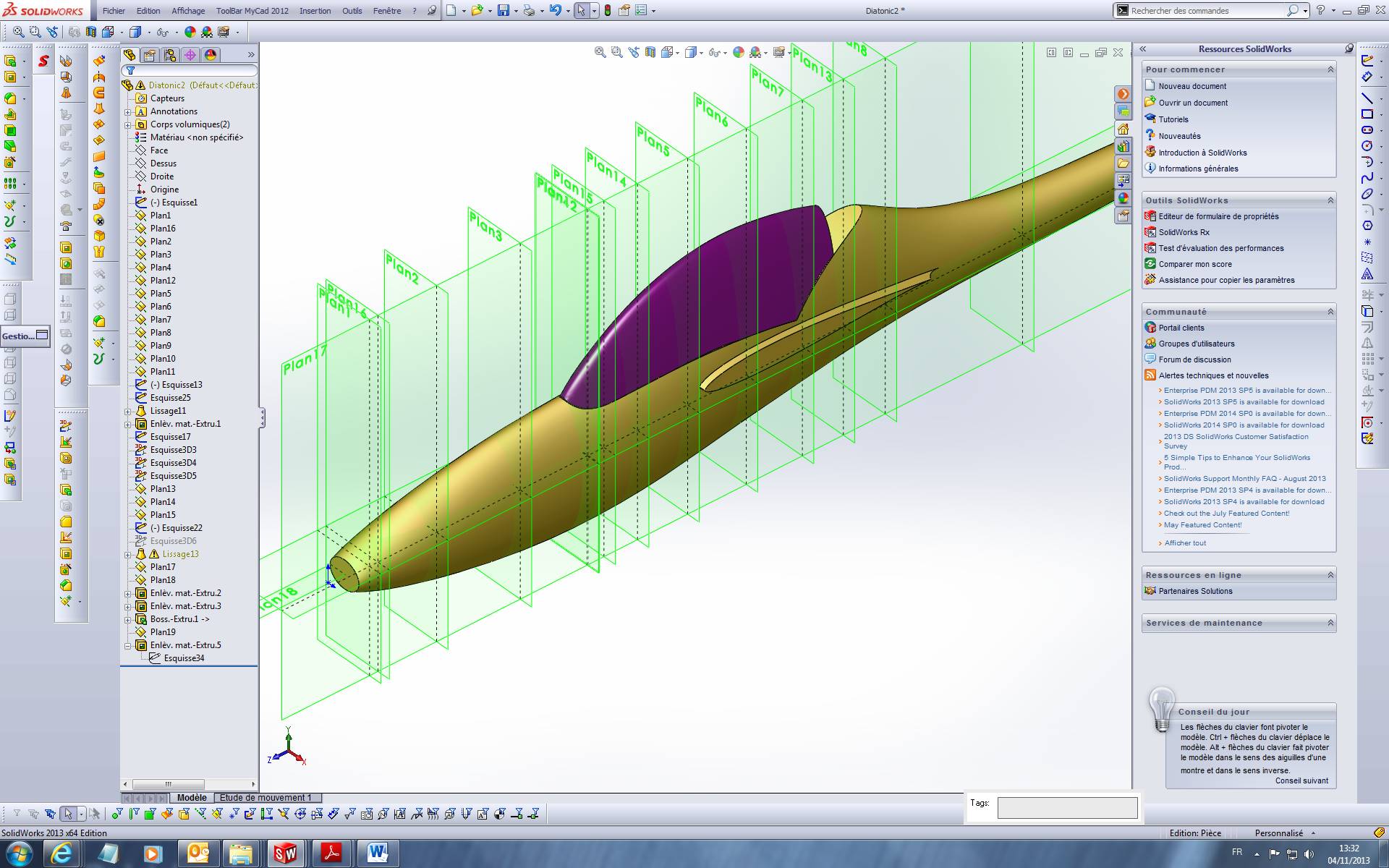Select the Line sketch tool
The width and height of the screenshot is (1389, 868).
pyautogui.click(x=1367, y=98)
